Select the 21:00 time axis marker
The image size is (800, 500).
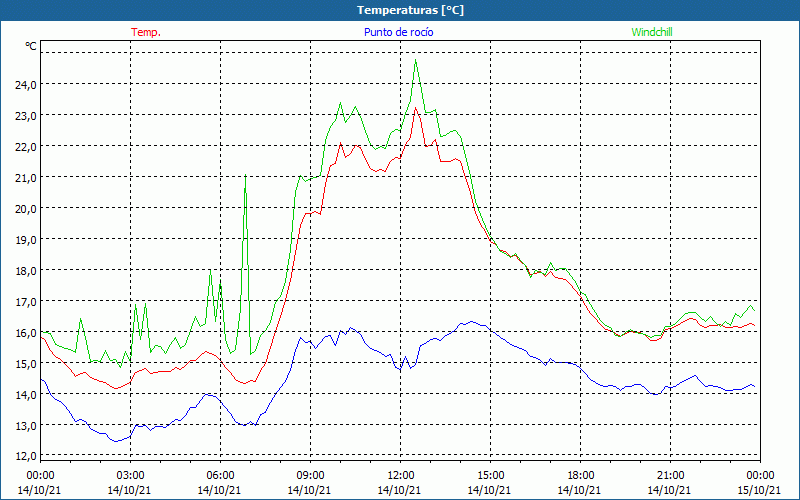[670, 475]
